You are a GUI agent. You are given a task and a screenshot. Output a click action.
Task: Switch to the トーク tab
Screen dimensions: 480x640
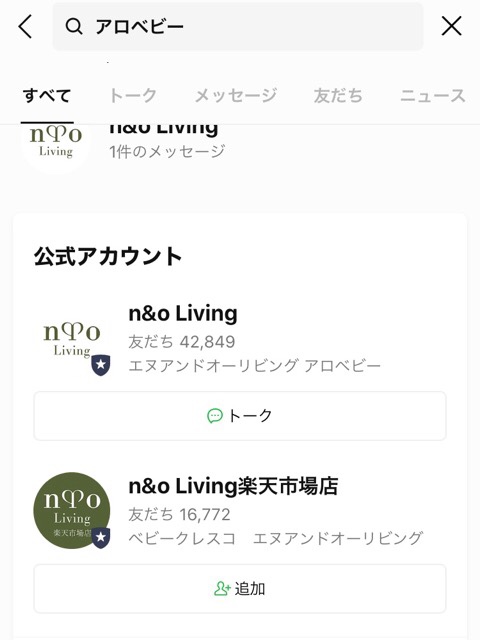tap(133, 96)
